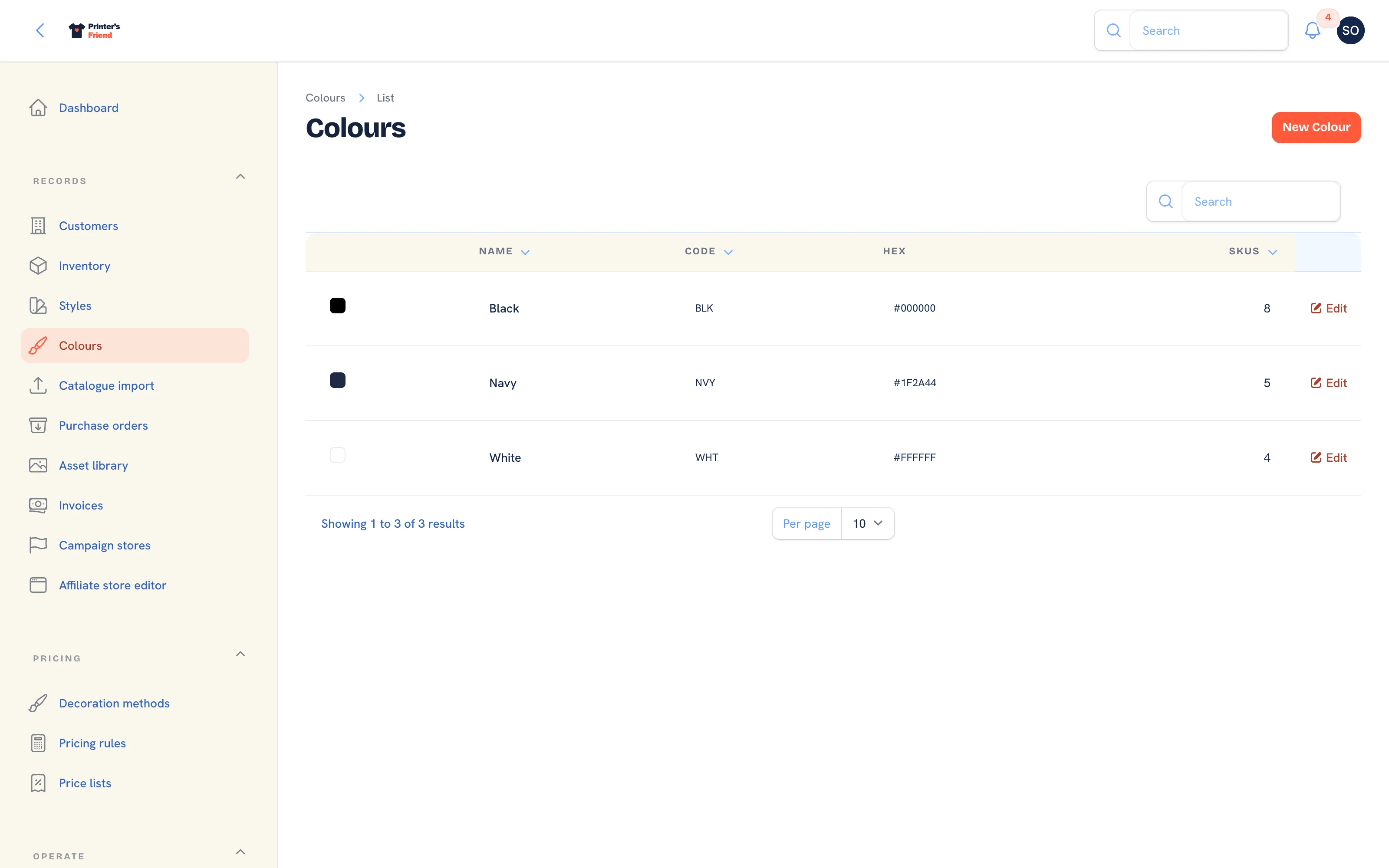Click 'Showing 1 to 3 of 3 results'

[x=393, y=523]
